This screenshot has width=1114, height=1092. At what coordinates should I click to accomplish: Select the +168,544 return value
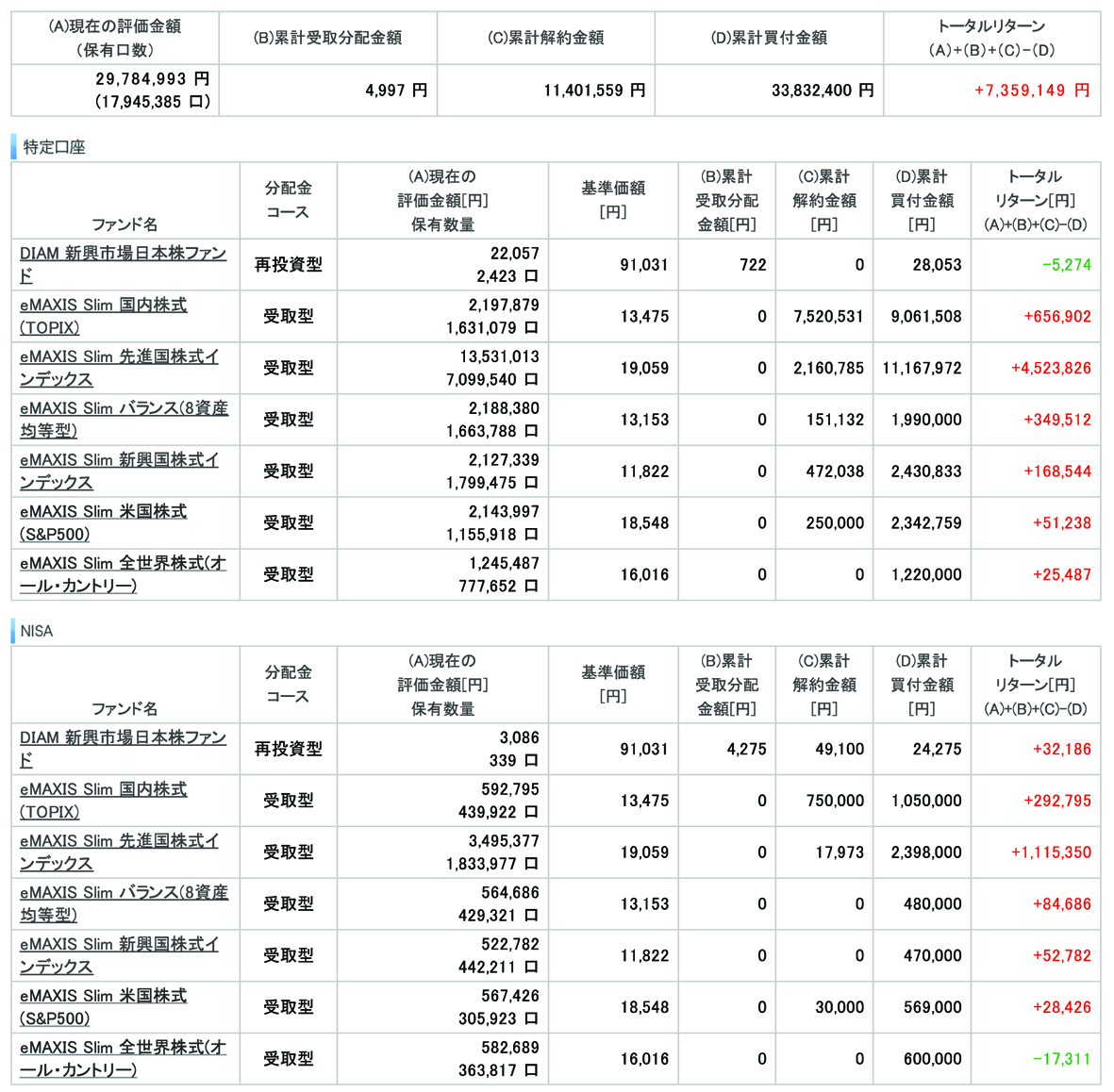point(1057,472)
